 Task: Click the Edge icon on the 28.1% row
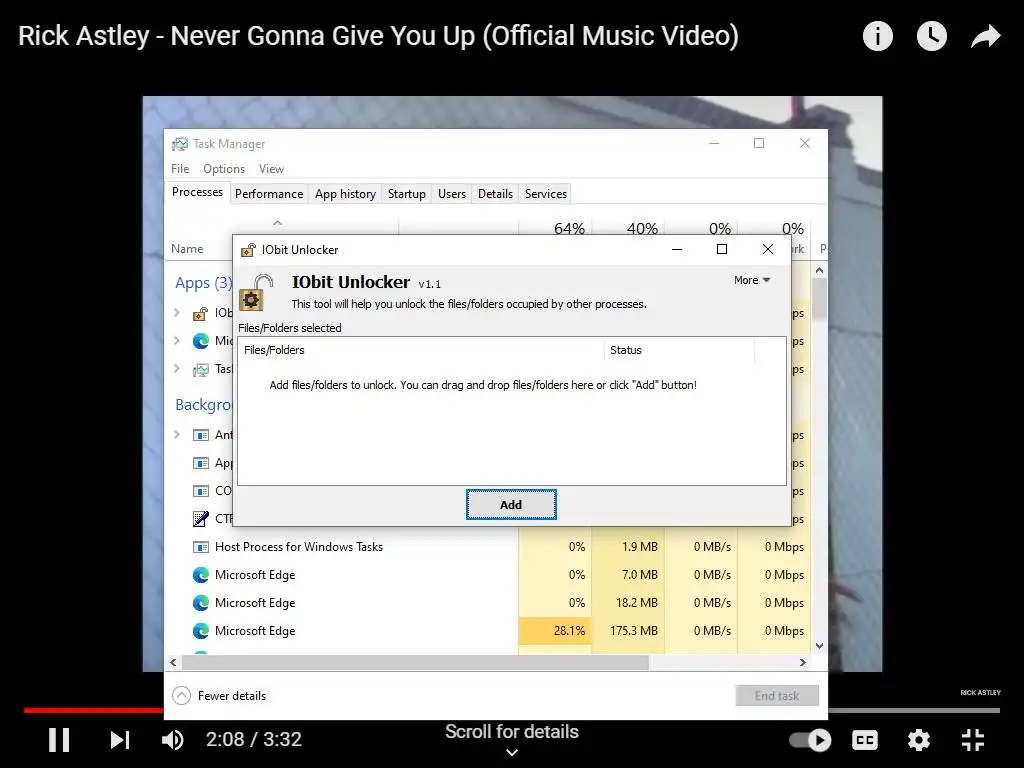coord(200,632)
